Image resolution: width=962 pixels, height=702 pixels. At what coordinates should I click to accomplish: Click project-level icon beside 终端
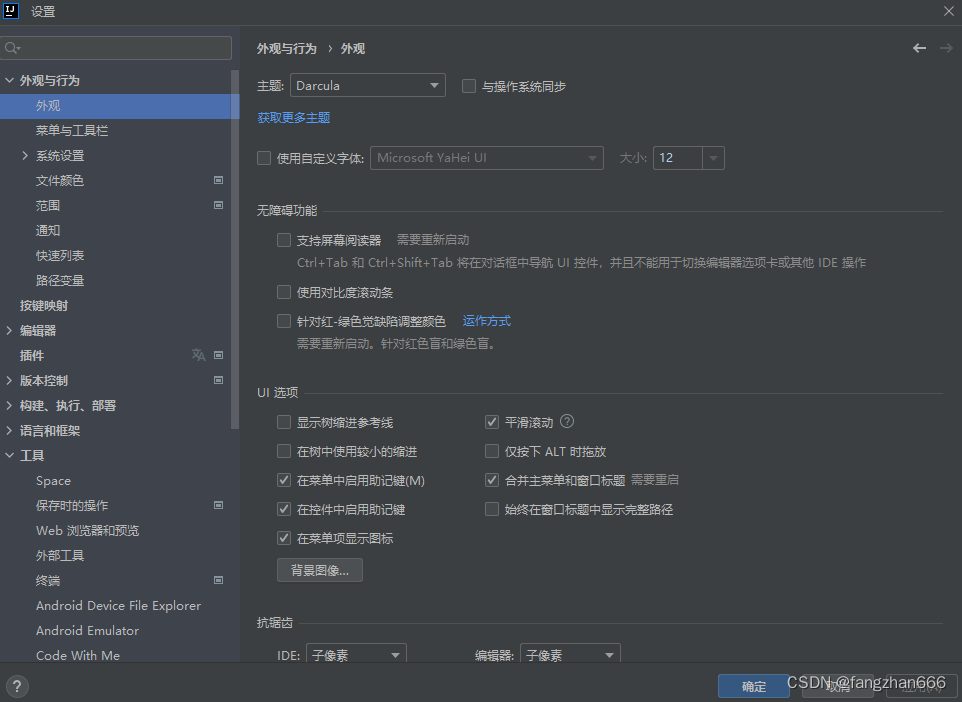218,580
